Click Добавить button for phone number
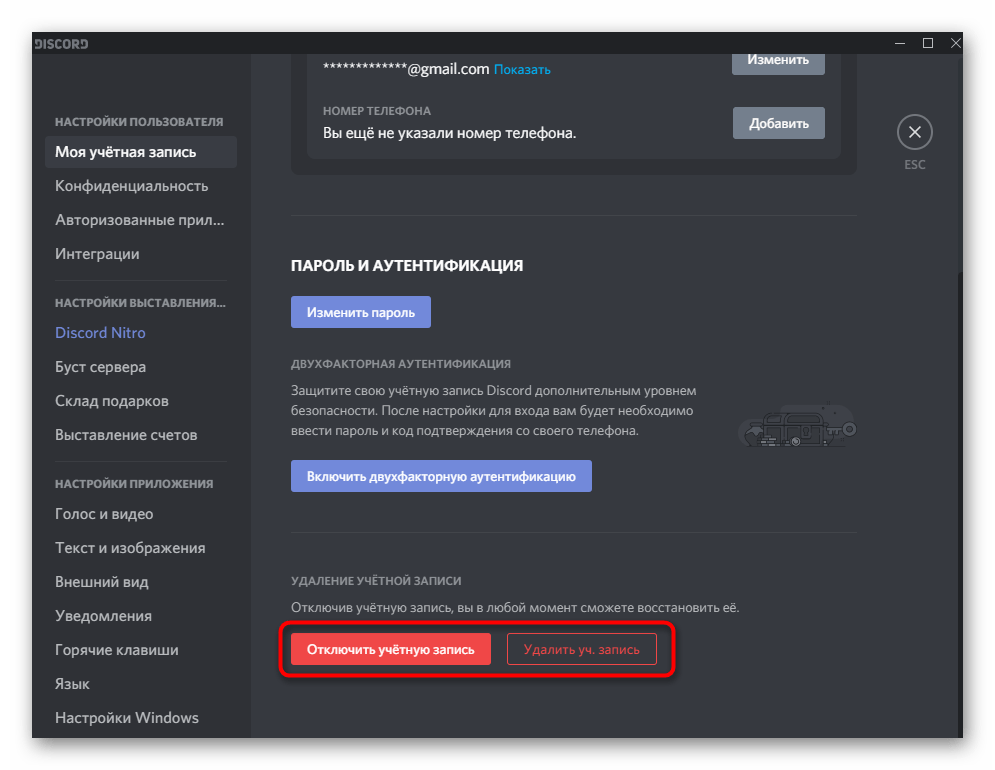Viewport: 995px width, 770px height. point(778,124)
